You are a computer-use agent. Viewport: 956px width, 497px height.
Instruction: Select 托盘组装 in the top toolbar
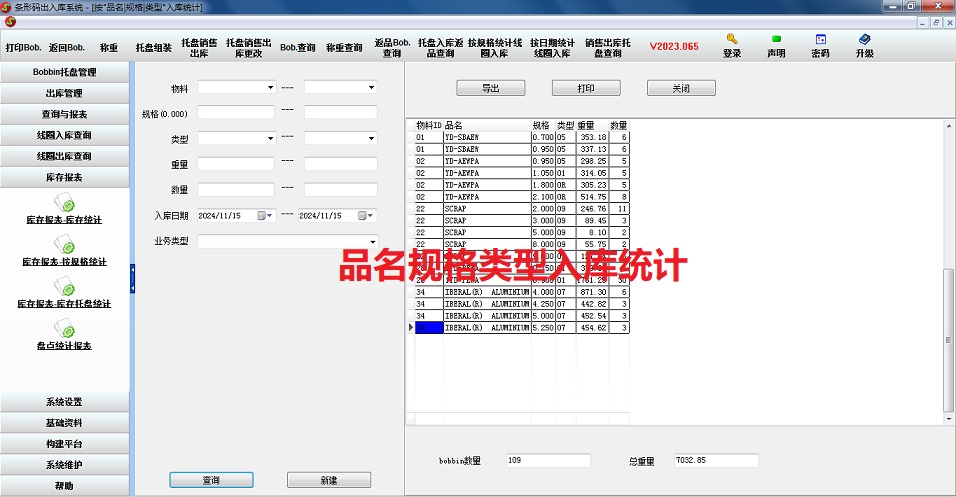tap(153, 47)
